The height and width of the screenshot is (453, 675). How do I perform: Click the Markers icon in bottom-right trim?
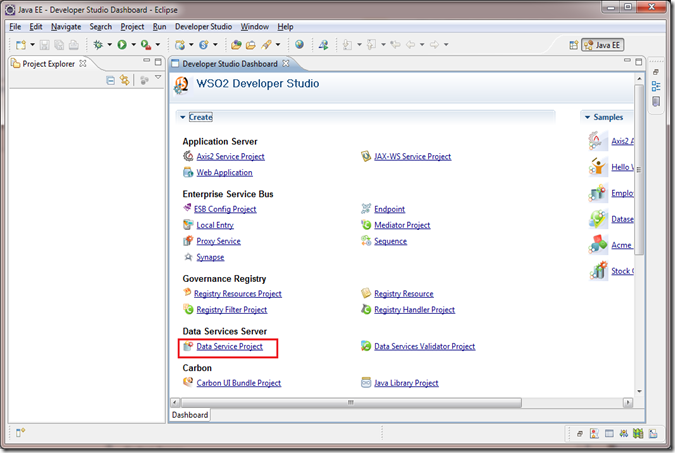[594, 433]
